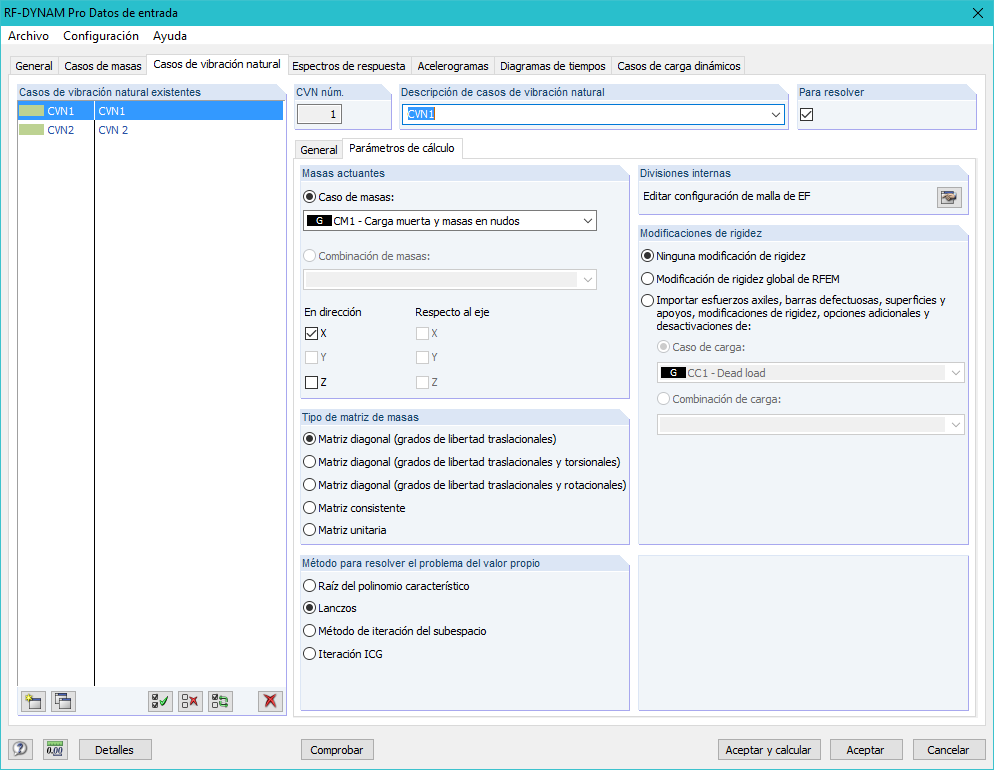This screenshot has height=770, width=994.
Task: Open the Combinación de masas dropdown
Action: (449, 279)
